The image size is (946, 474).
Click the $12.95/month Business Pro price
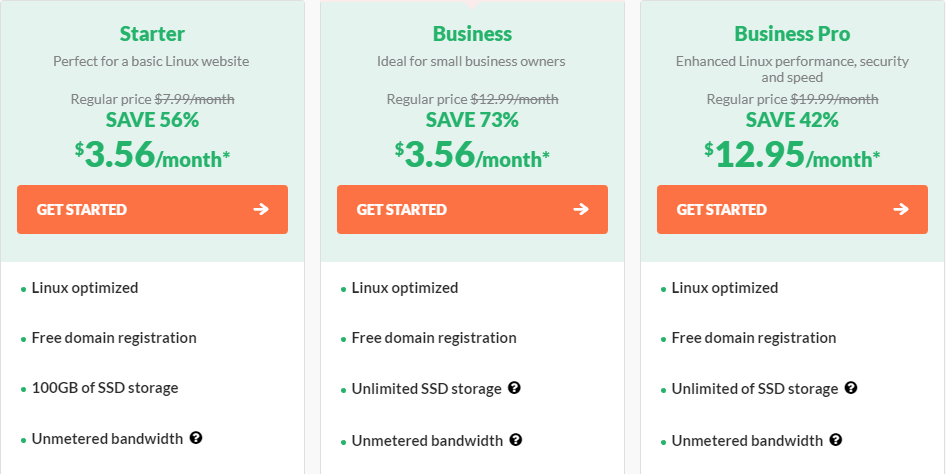(792, 155)
